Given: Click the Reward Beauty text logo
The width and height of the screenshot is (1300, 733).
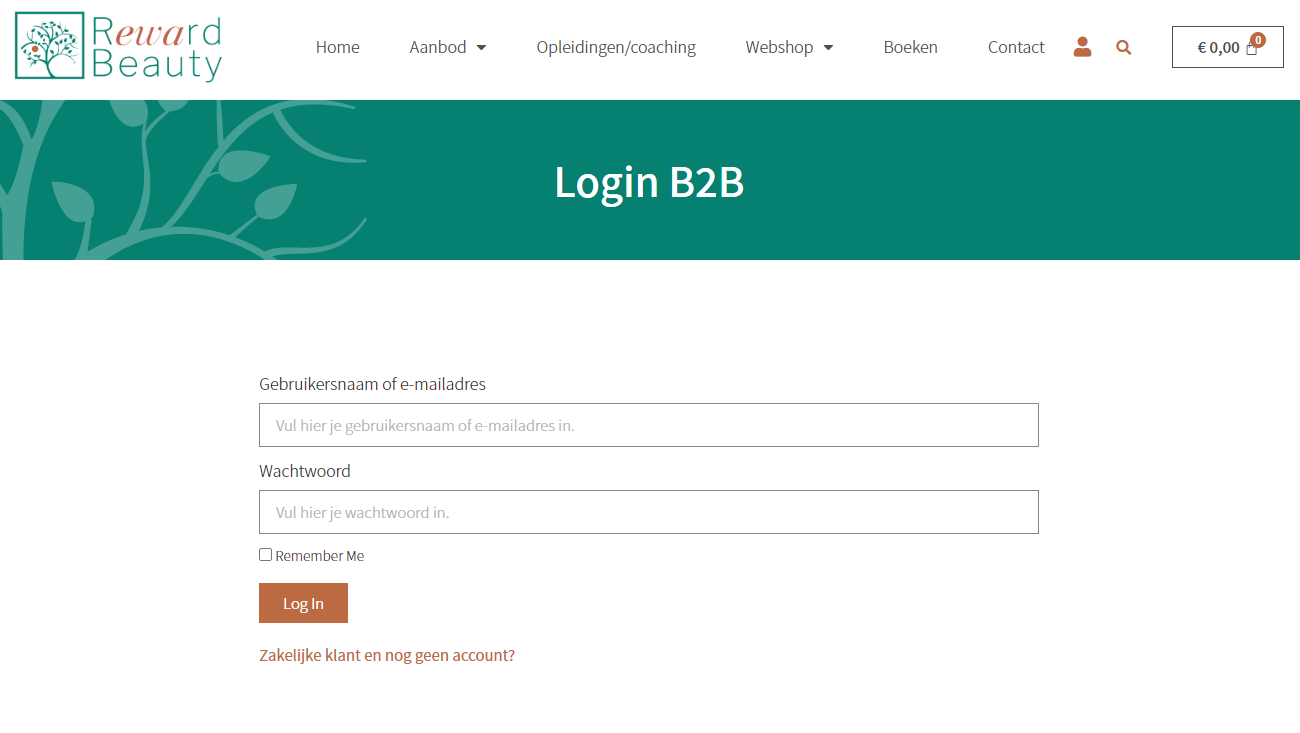Looking at the screenshot, I should tap(156, 47).
